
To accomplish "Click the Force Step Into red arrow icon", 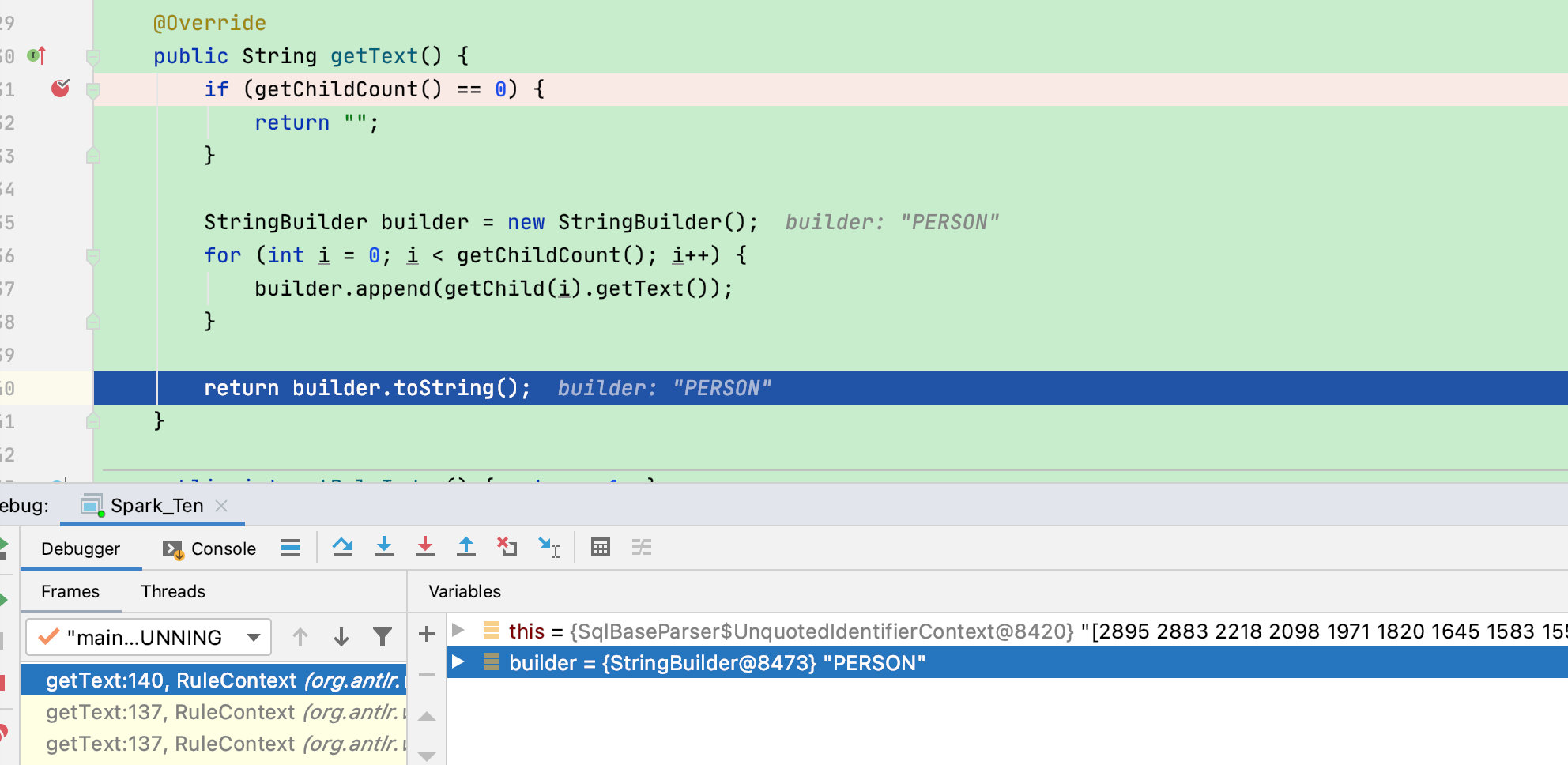I will [425, 547].
